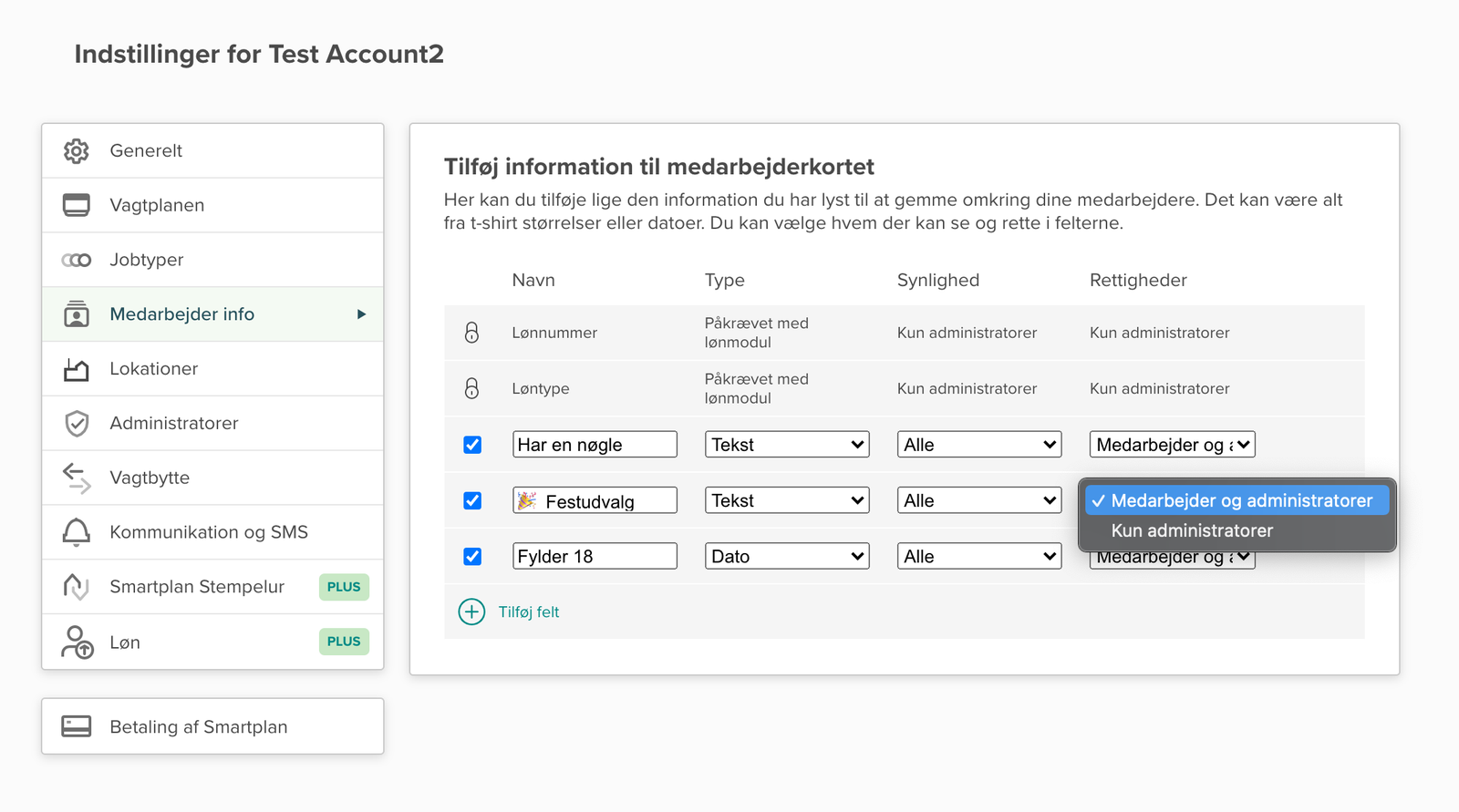Click the Administratorer shield icon

(x=77, y=423)
